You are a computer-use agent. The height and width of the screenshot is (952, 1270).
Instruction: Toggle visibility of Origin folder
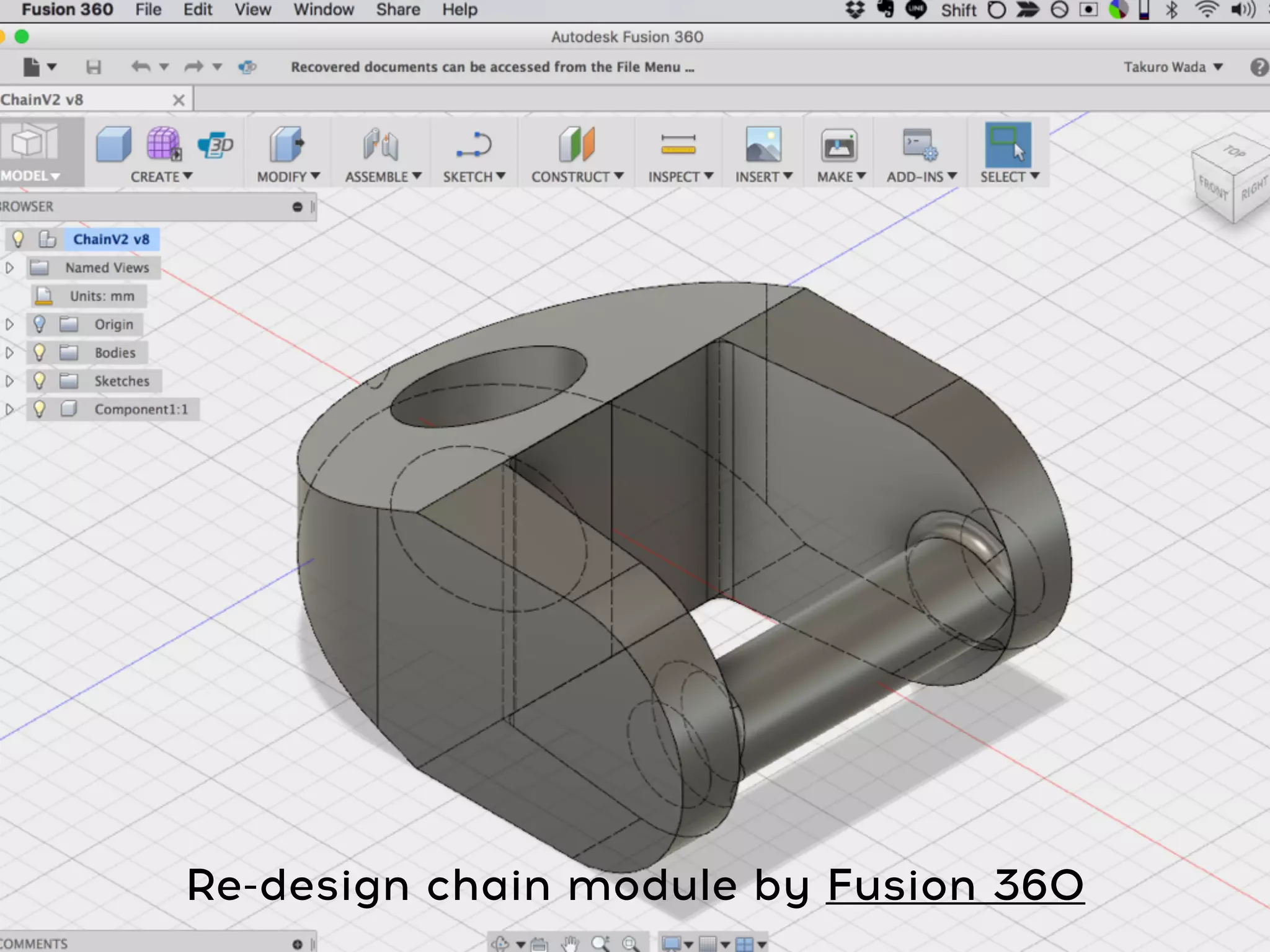pyautogui.click(x=39, y=324)
